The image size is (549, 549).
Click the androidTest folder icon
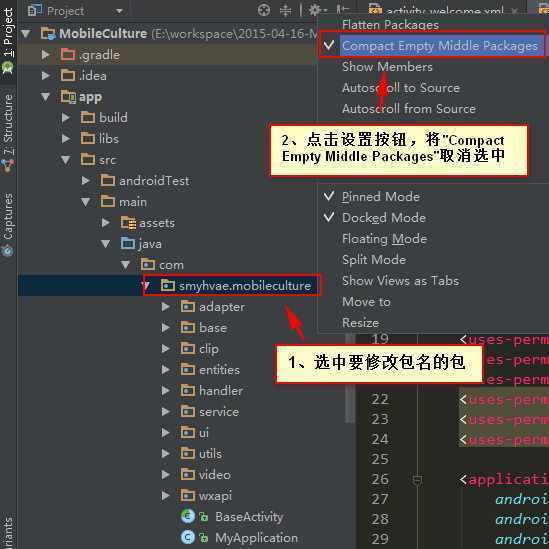point(108,180)
